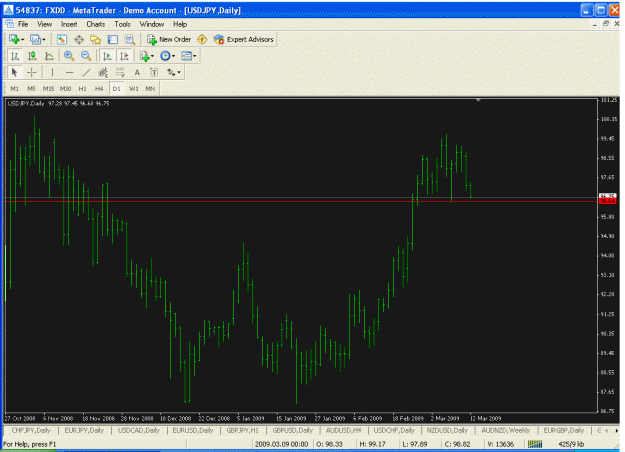This screenshot has height=452, width=625.
Task: Click the MetaQuotes Language Editor diamond icon
Action: (x=202, y=39)
